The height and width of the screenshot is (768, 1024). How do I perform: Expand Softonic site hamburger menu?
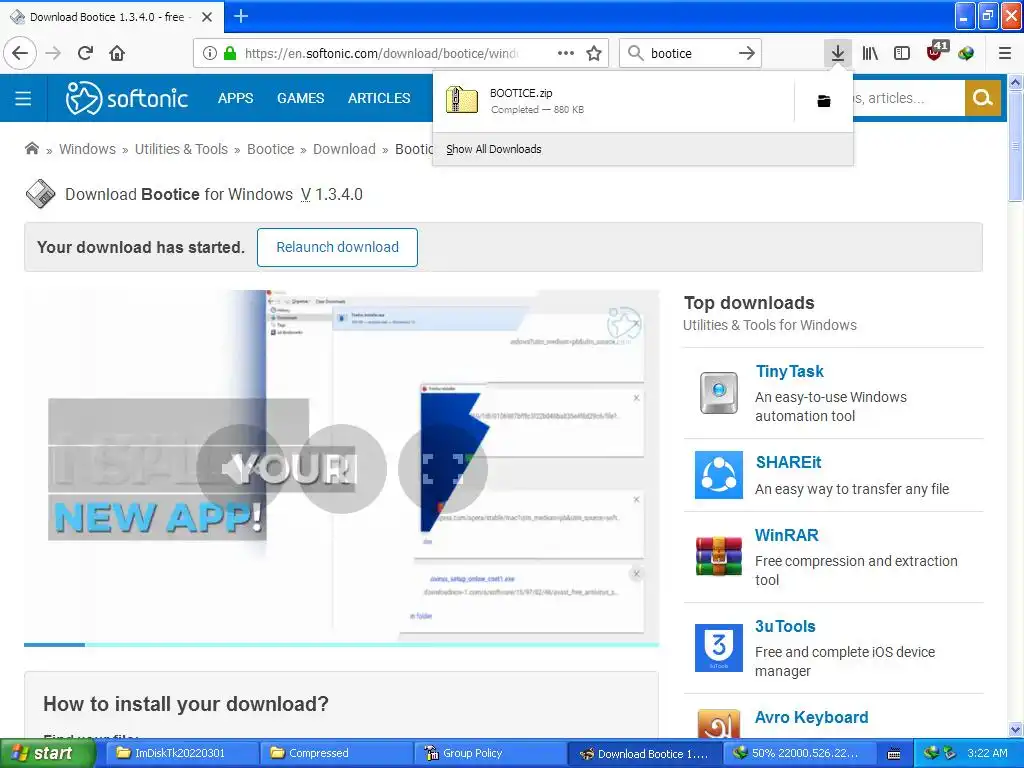coord(23,99)
